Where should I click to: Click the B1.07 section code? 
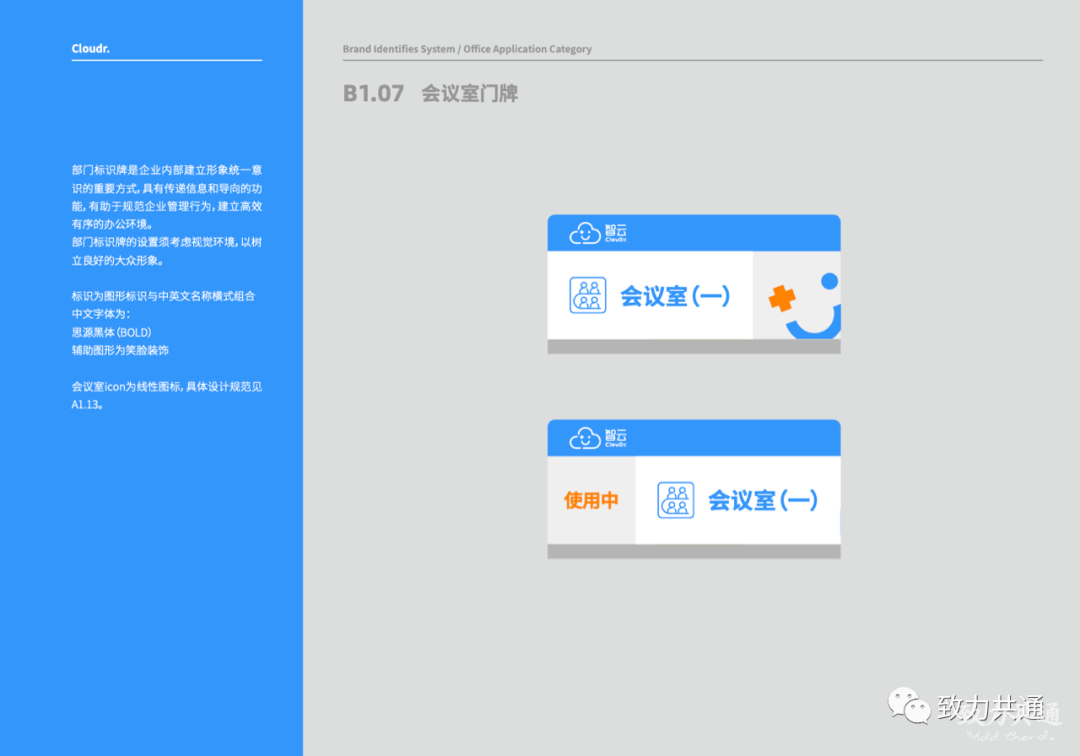(373, 94)
